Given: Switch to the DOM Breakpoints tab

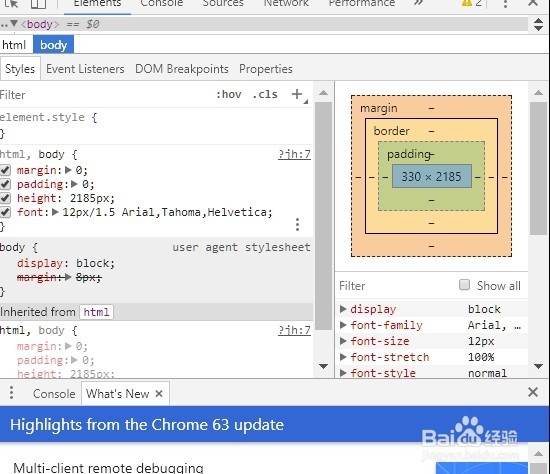Looking at the screenshot, I should 182,69.
